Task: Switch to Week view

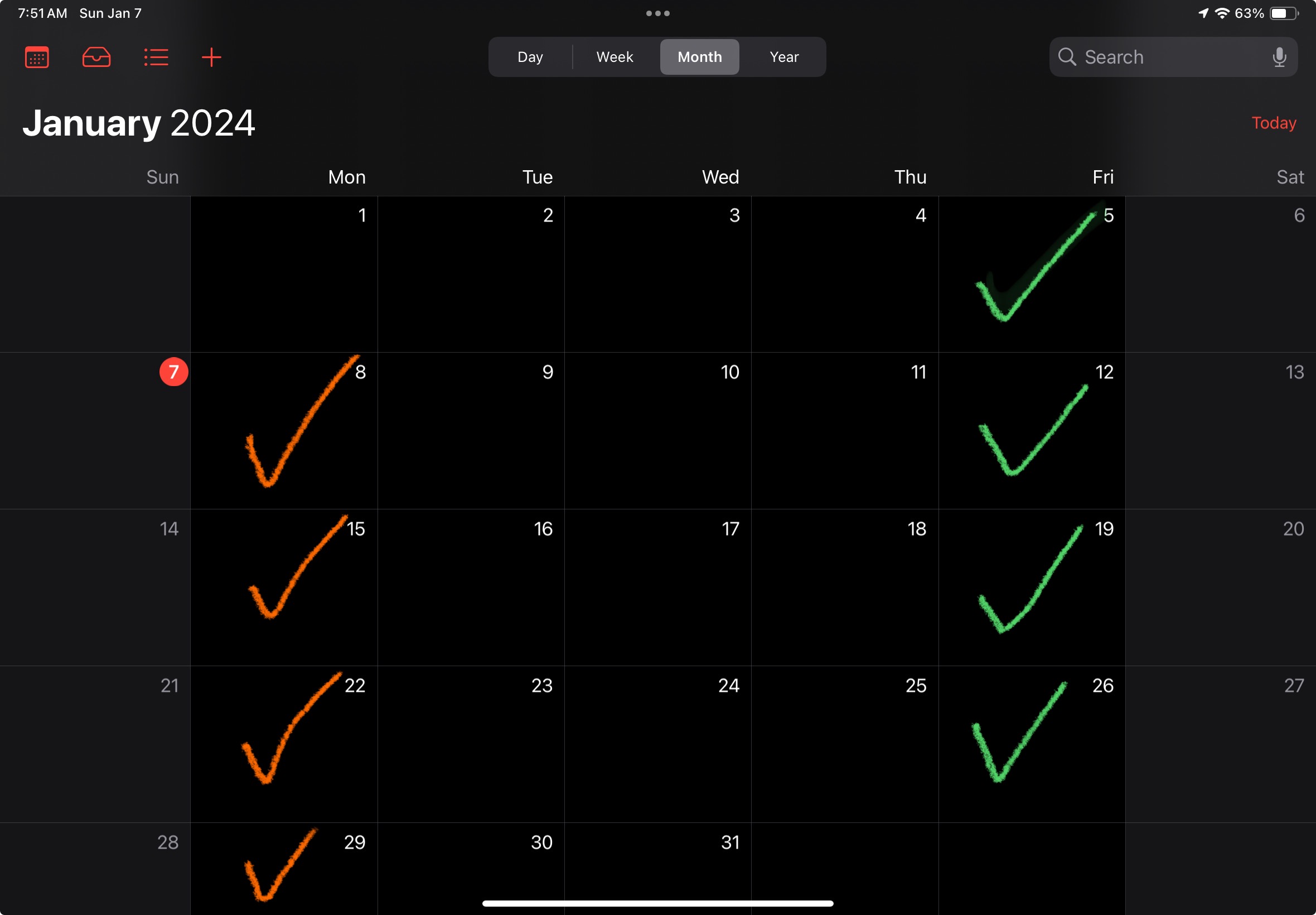Action: 615,57
